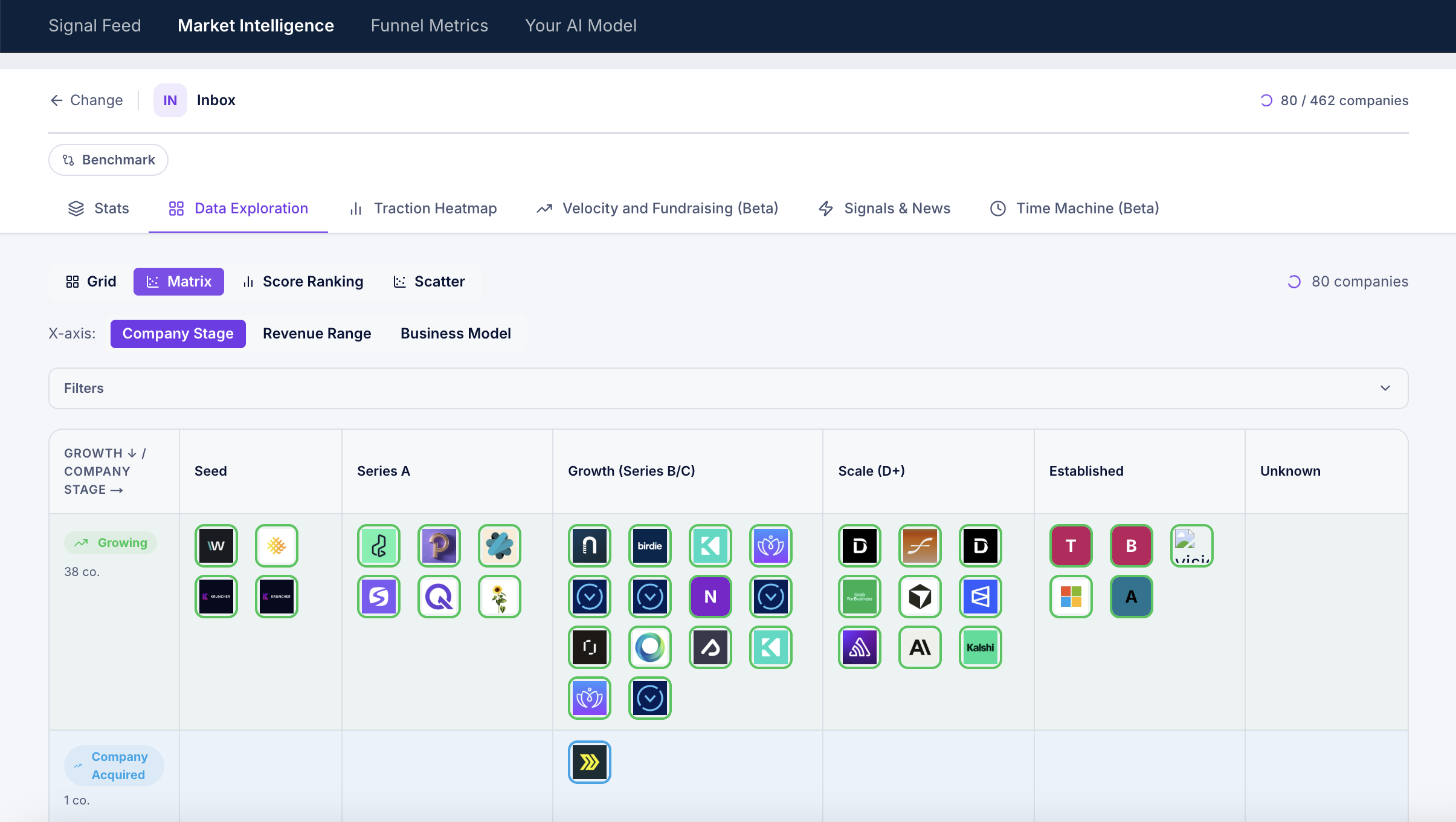Click the Benchmark button
The image size is (1456, 822).
click(x=108, y=160)
